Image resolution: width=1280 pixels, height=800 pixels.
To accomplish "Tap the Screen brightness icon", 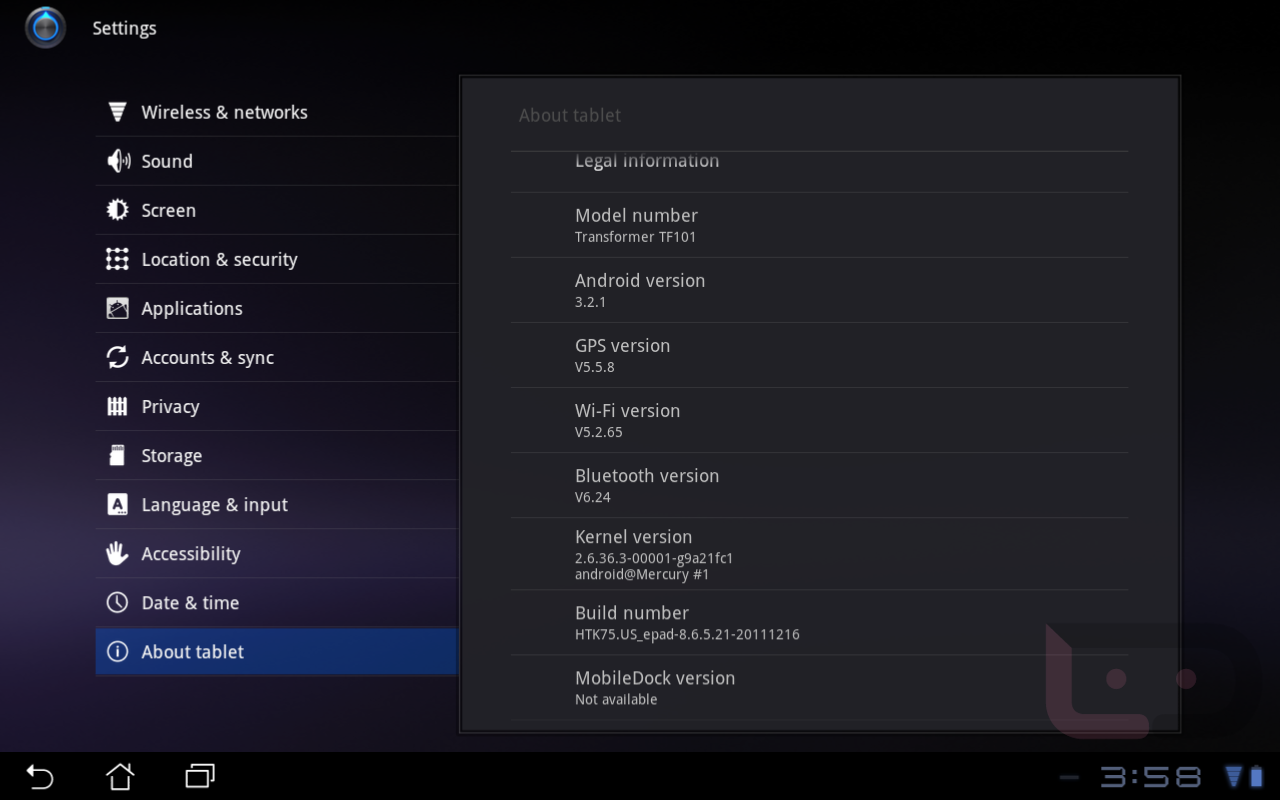I will (117, 210).
